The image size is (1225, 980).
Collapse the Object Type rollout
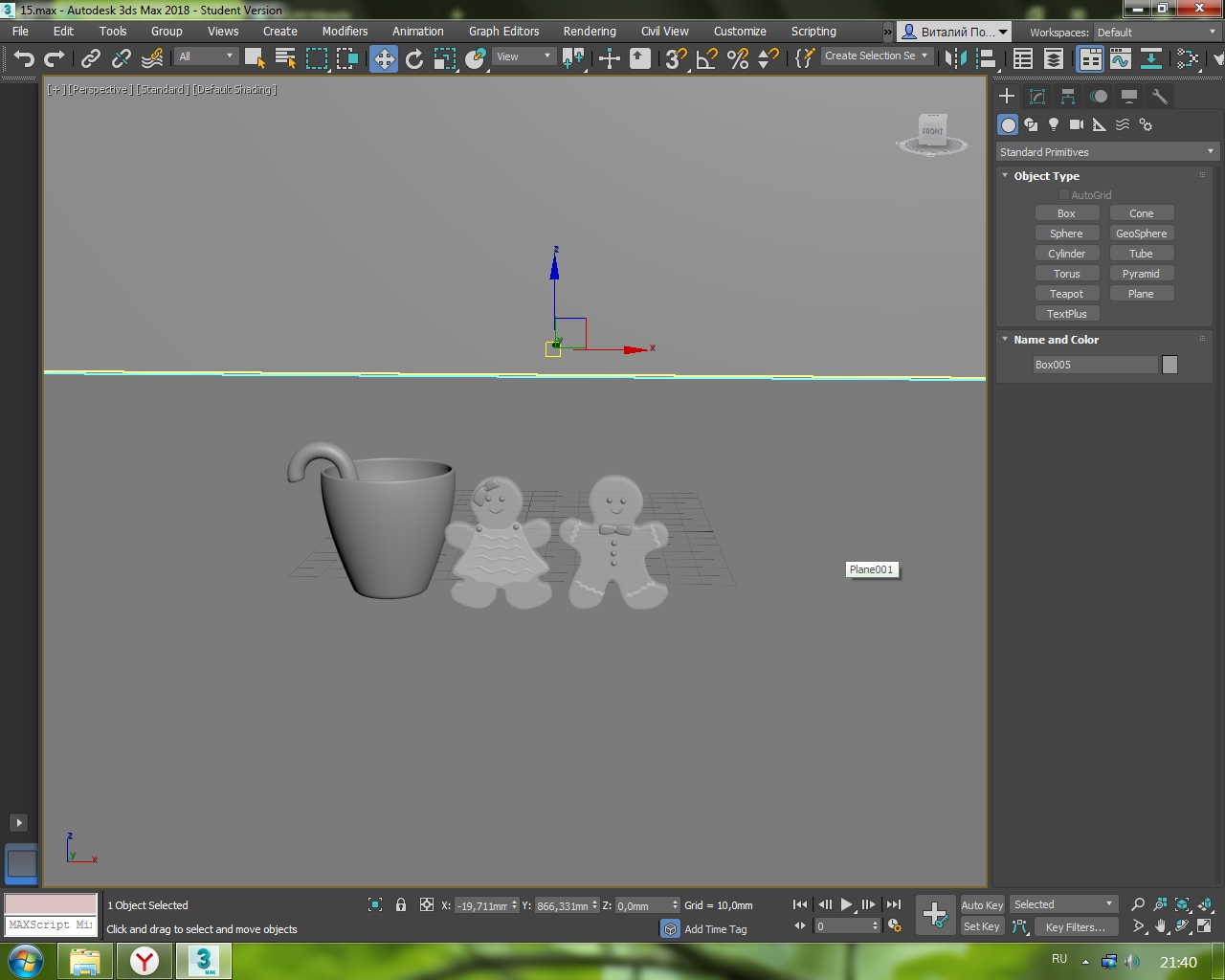point(1046,176)
